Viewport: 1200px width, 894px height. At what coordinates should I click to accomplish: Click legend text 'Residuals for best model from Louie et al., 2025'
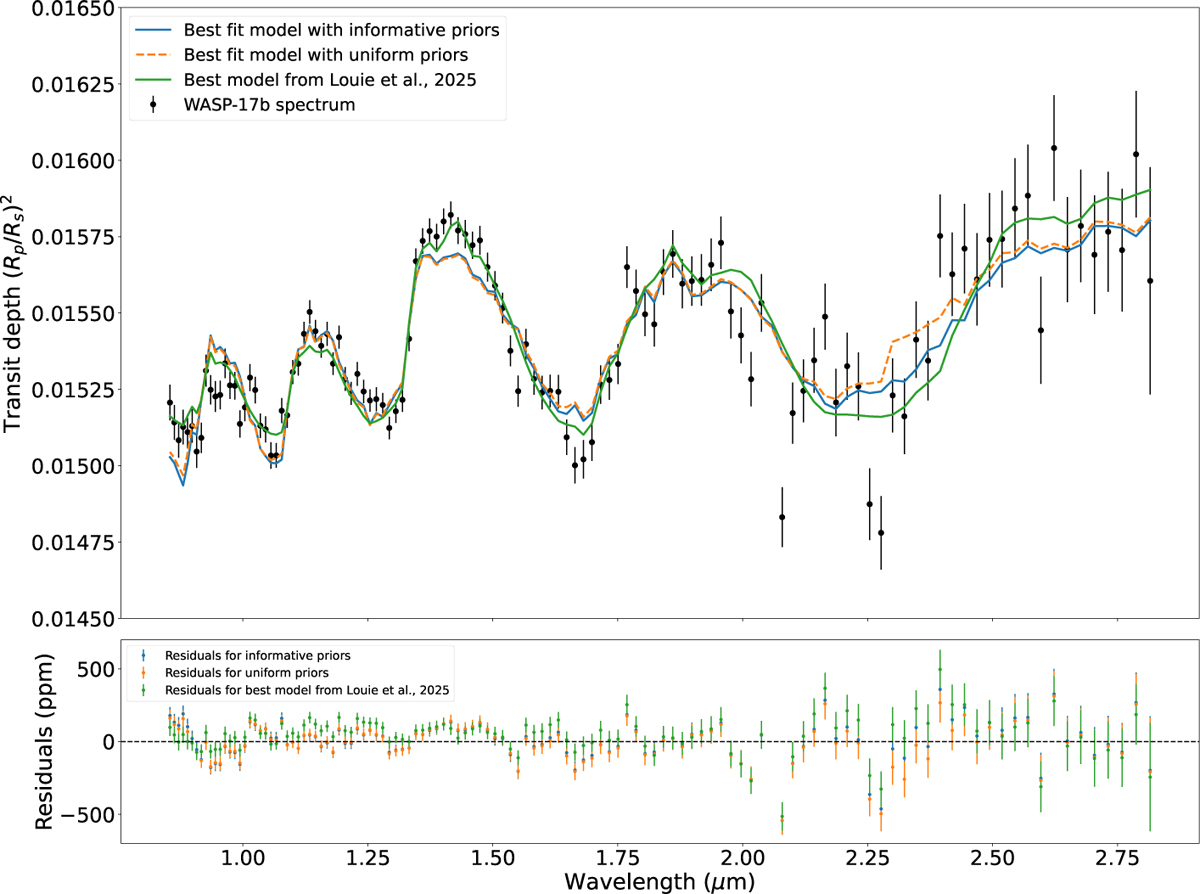pyautogui.click(x=307, y=690)
